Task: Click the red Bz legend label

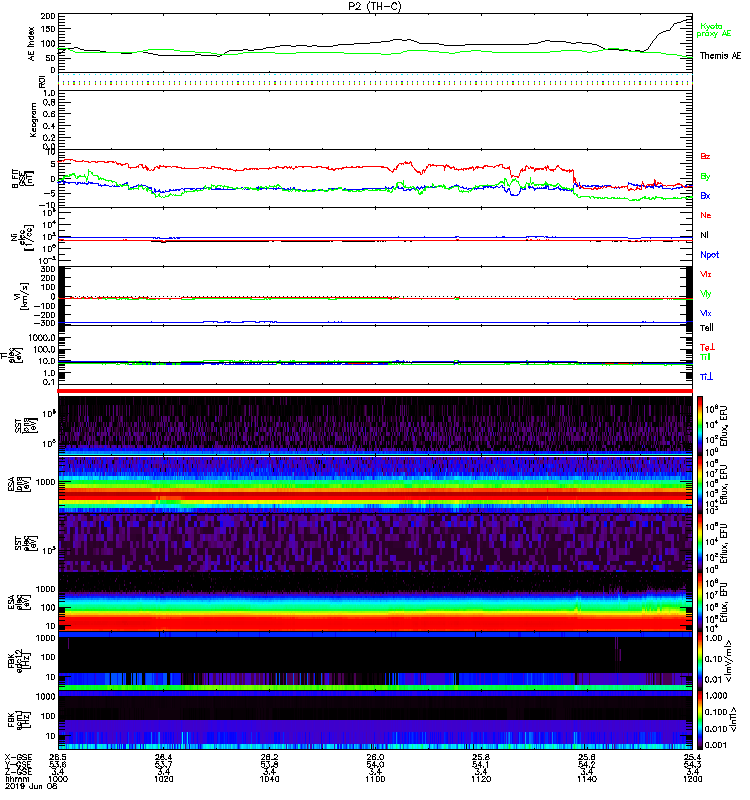Action: tap(705, 157)
